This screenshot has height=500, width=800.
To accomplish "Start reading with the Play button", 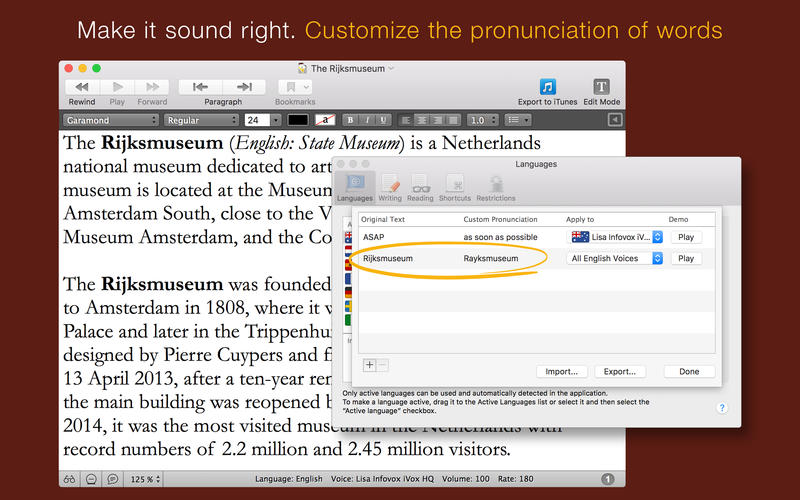I will point(117,87).
